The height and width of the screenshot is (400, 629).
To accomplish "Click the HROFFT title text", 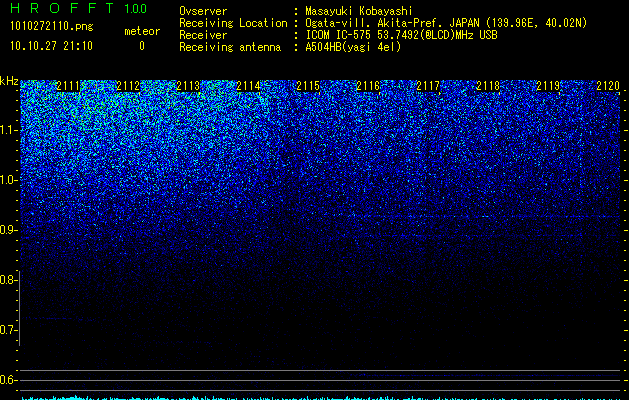I will coord(62,8).
